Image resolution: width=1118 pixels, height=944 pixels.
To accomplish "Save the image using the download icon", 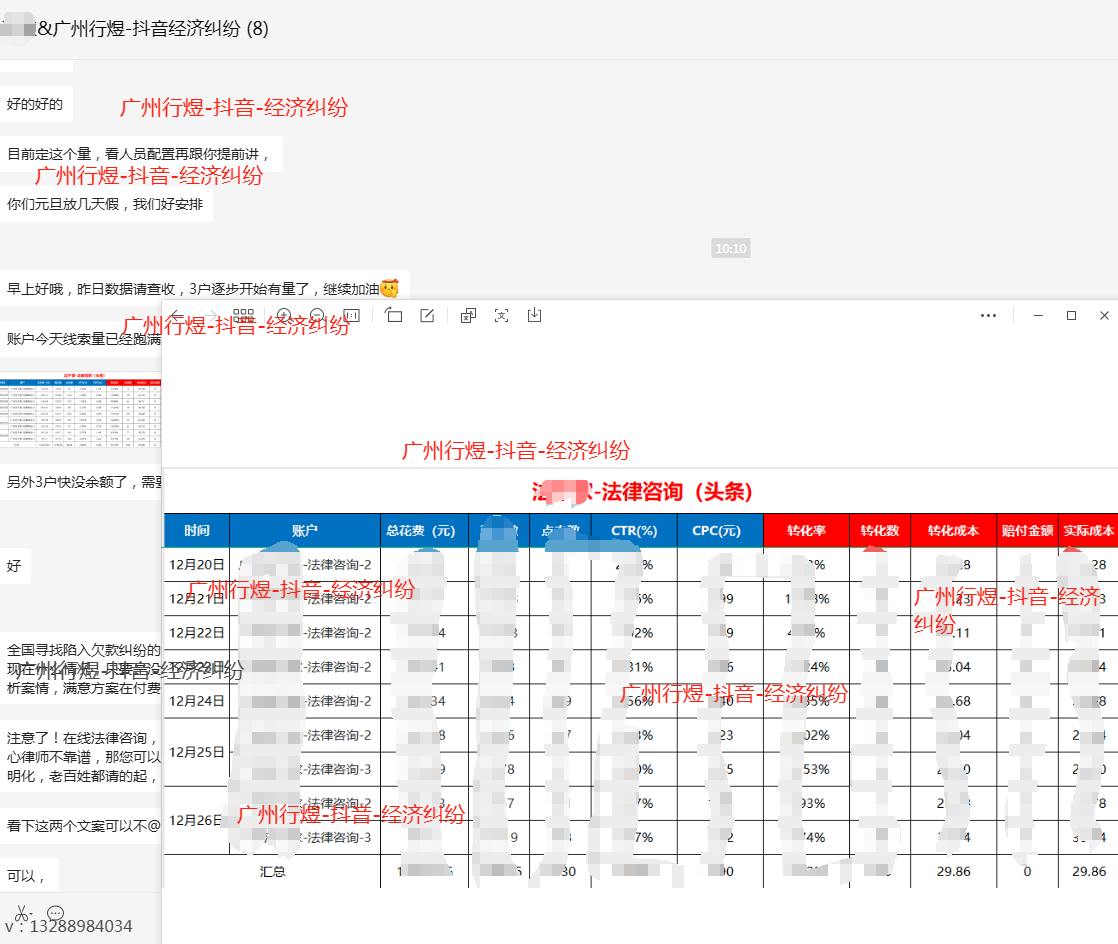I will tap(534, 315).
